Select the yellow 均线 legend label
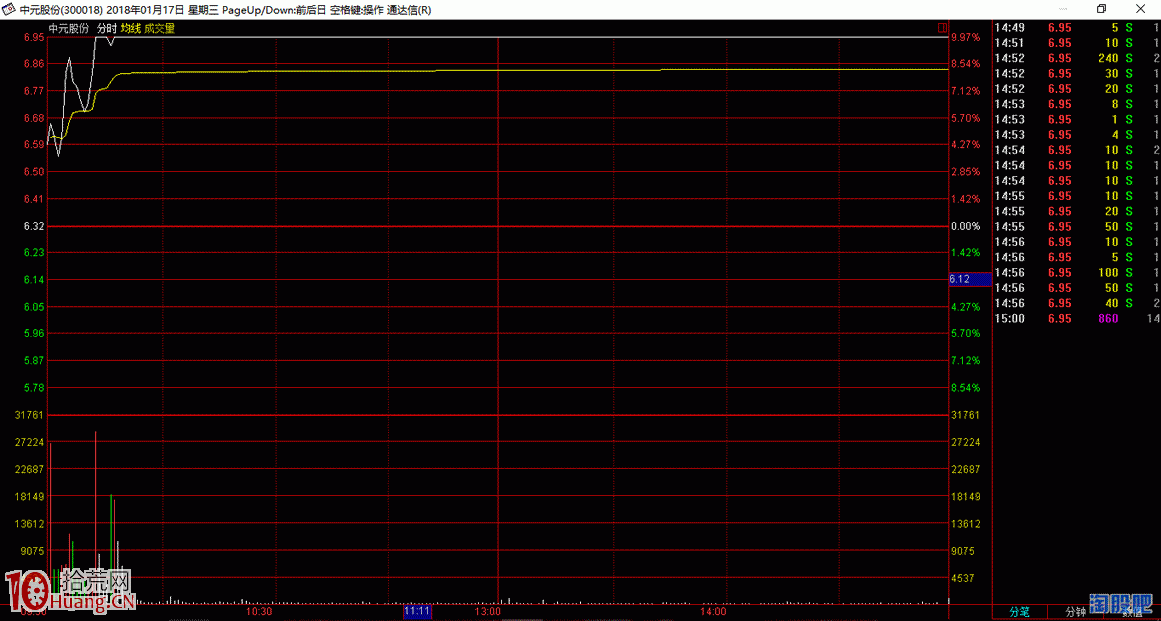 click(130, 28)
